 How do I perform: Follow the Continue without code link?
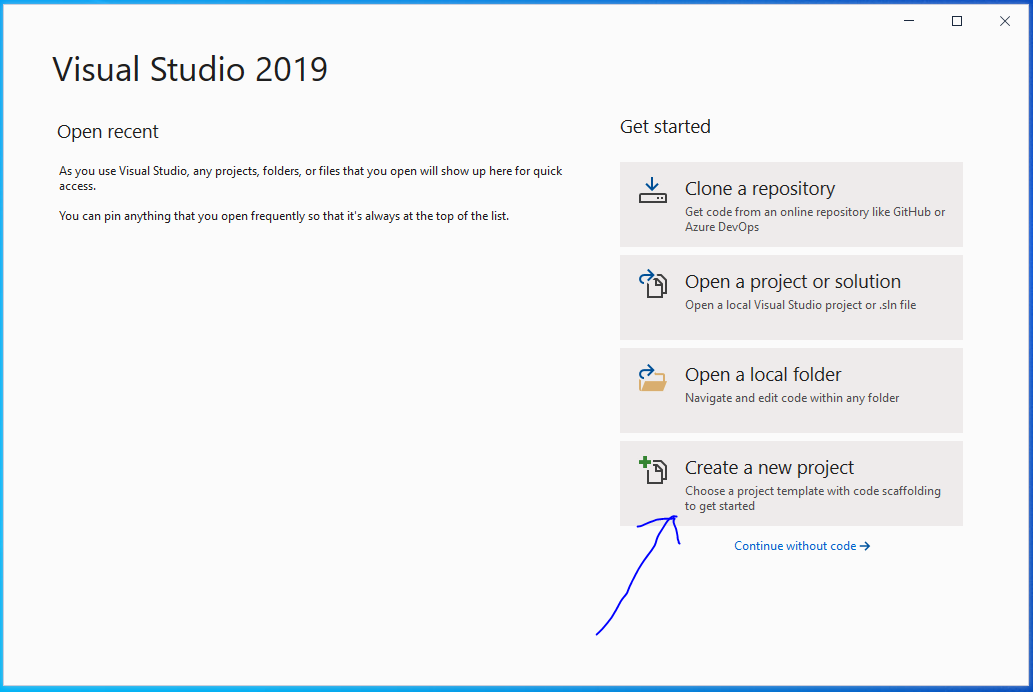click(802, 546)
